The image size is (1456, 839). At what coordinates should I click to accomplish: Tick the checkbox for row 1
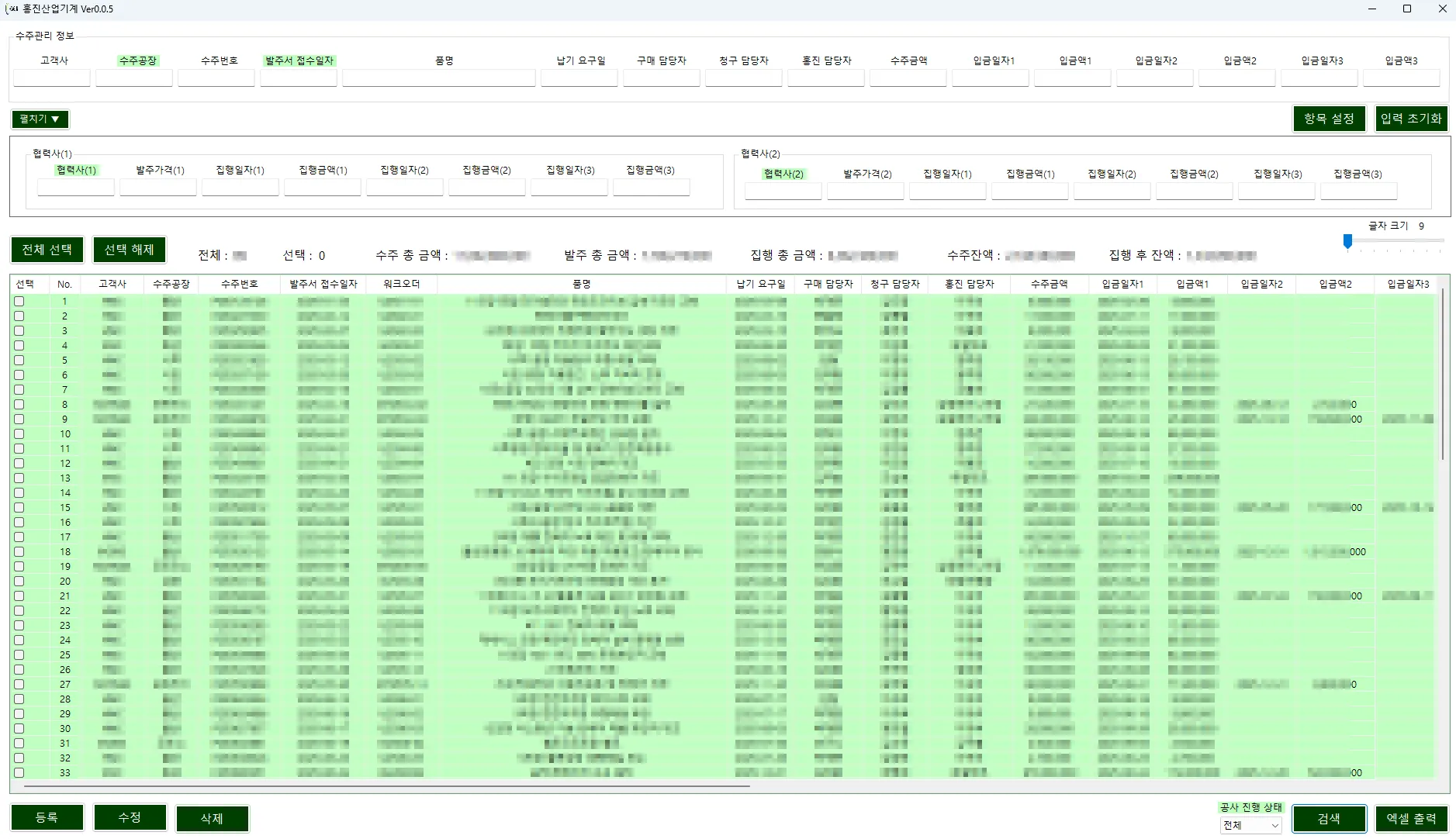pyautogui.click(x=19, y=301)
